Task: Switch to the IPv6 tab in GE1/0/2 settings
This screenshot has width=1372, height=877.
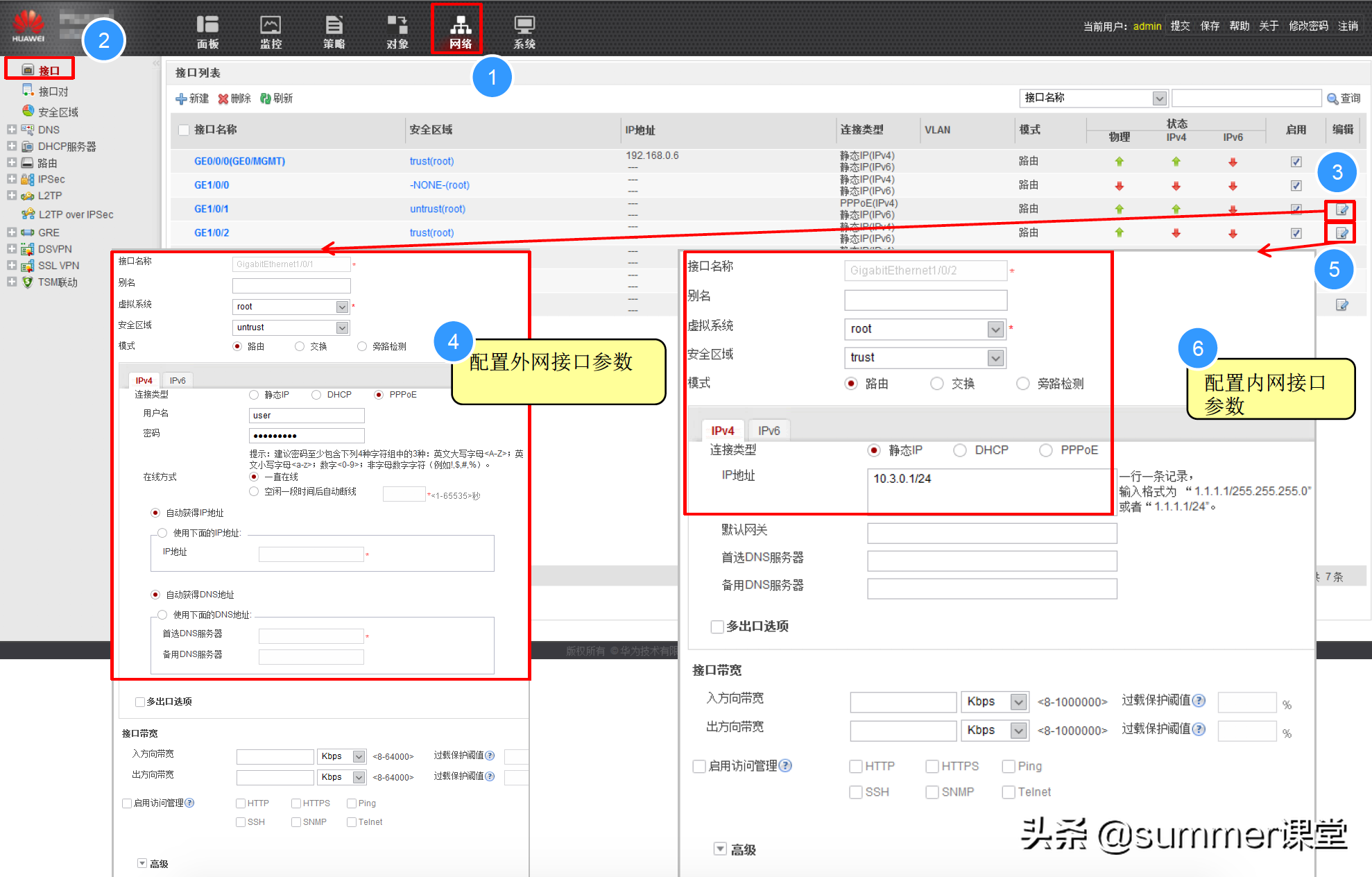Action: click(x=769, y=430)
